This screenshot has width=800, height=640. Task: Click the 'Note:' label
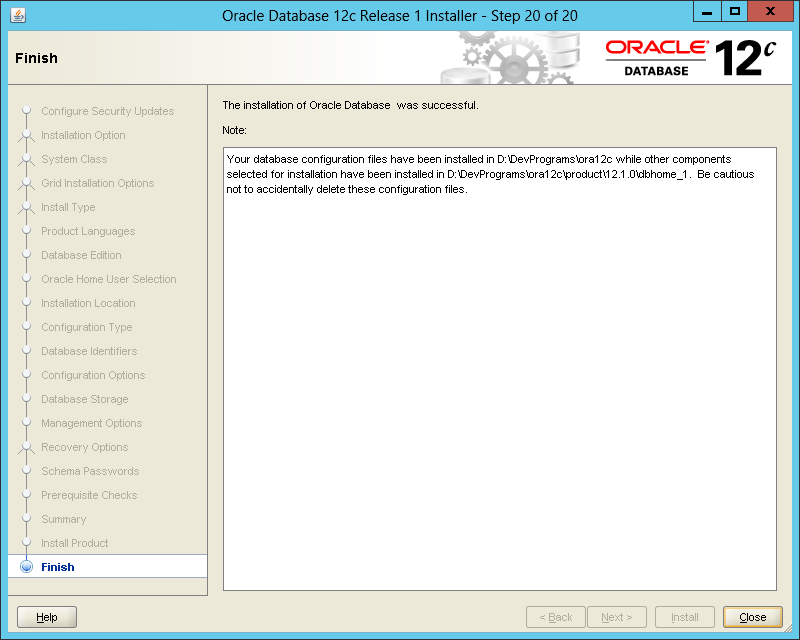pyautogui.click(x=234, y=130)
